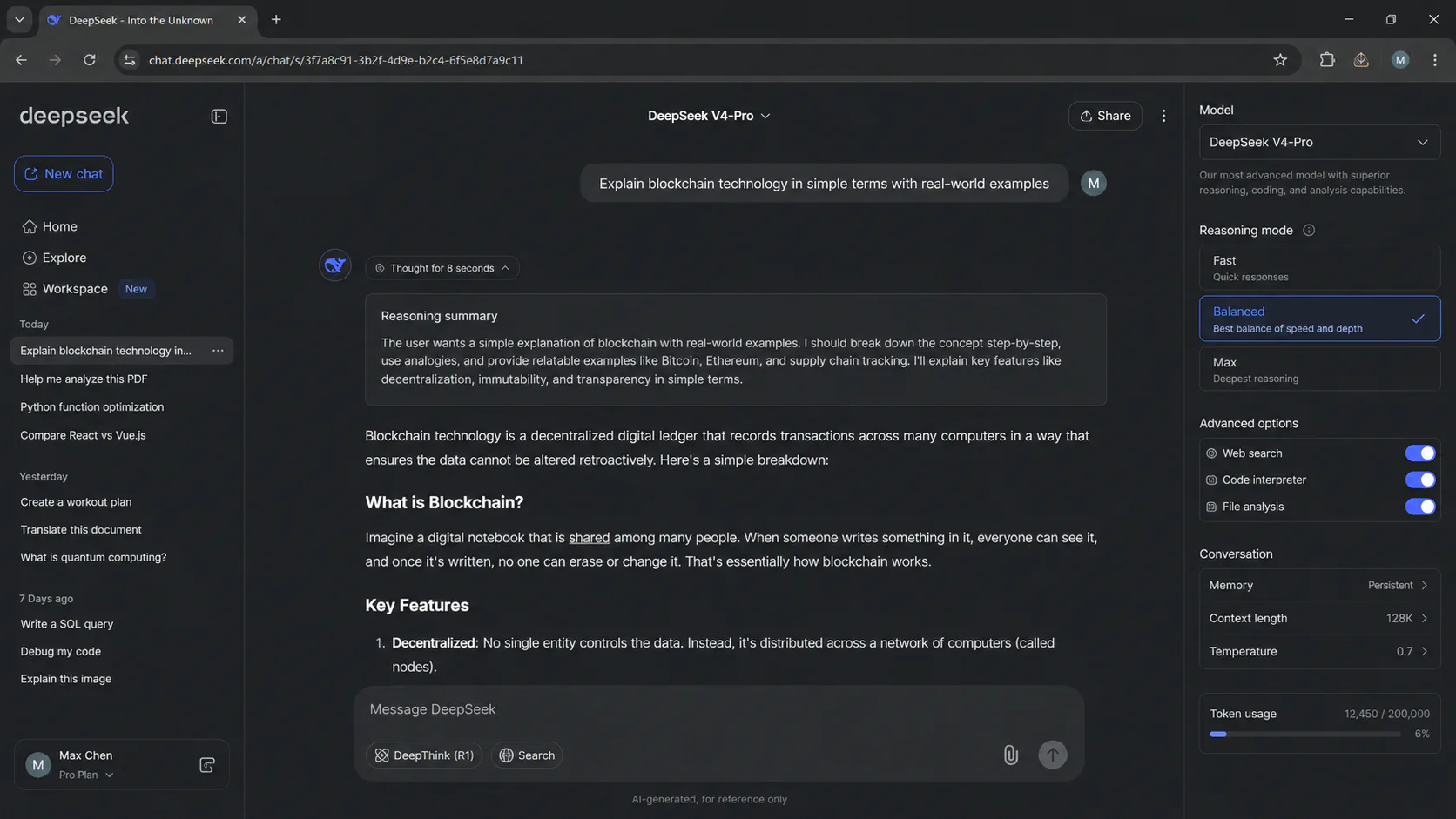This screenshot has width=1456, height=819.
Task: Collapse the sidebar with the panel icon
Action: (219, 117)
